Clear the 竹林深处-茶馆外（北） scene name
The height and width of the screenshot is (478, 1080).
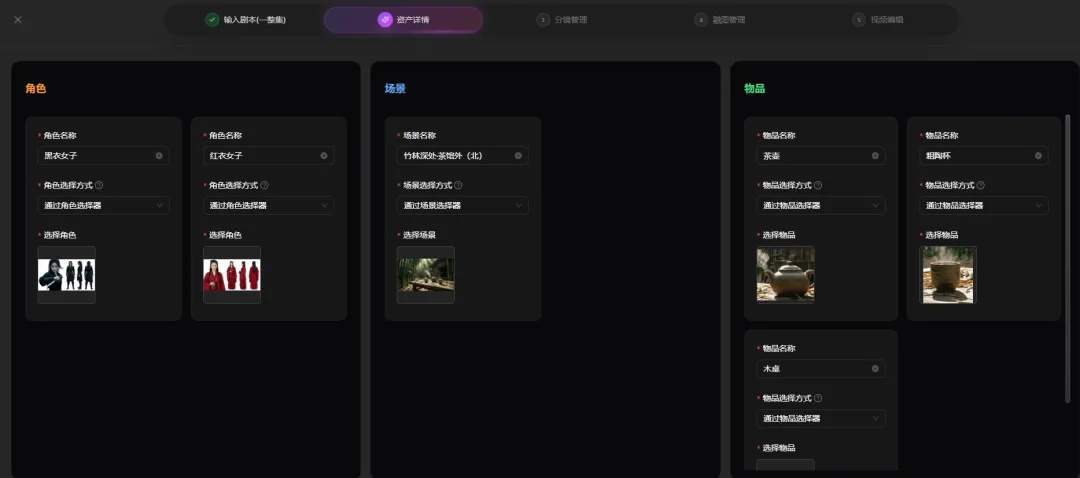[x=518, y=156]
